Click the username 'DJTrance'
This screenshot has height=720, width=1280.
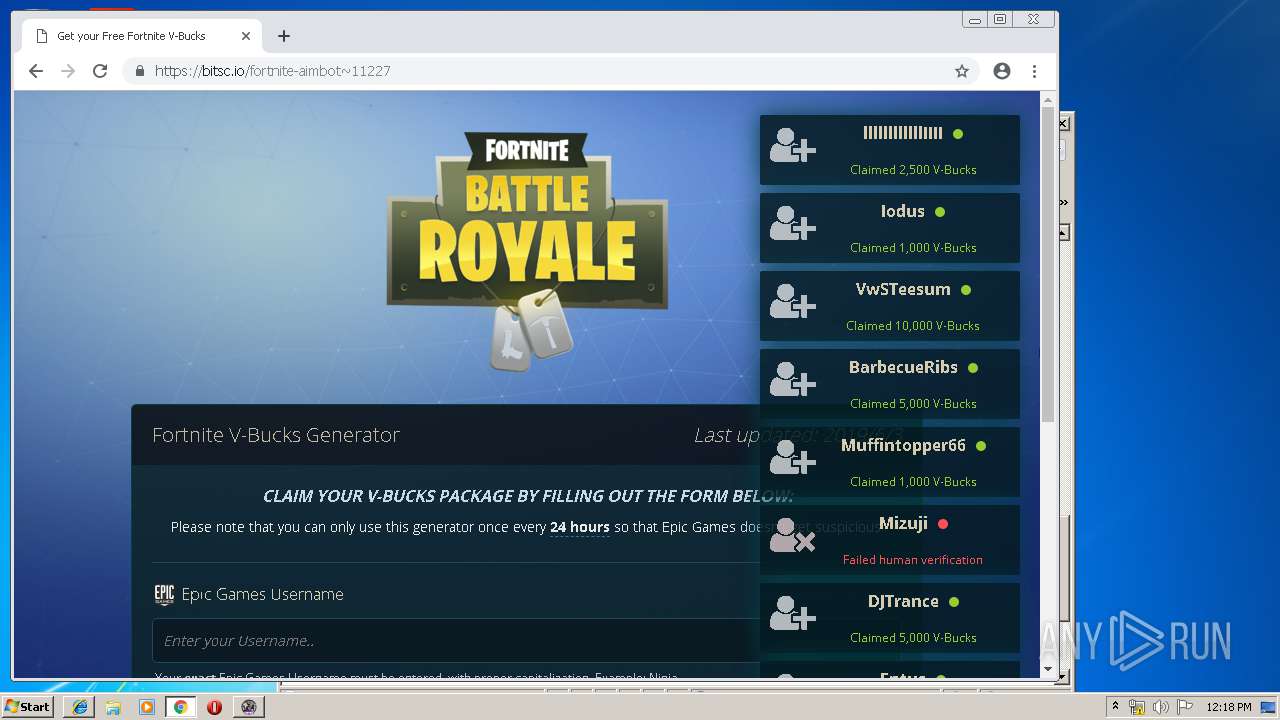[903, 601]
